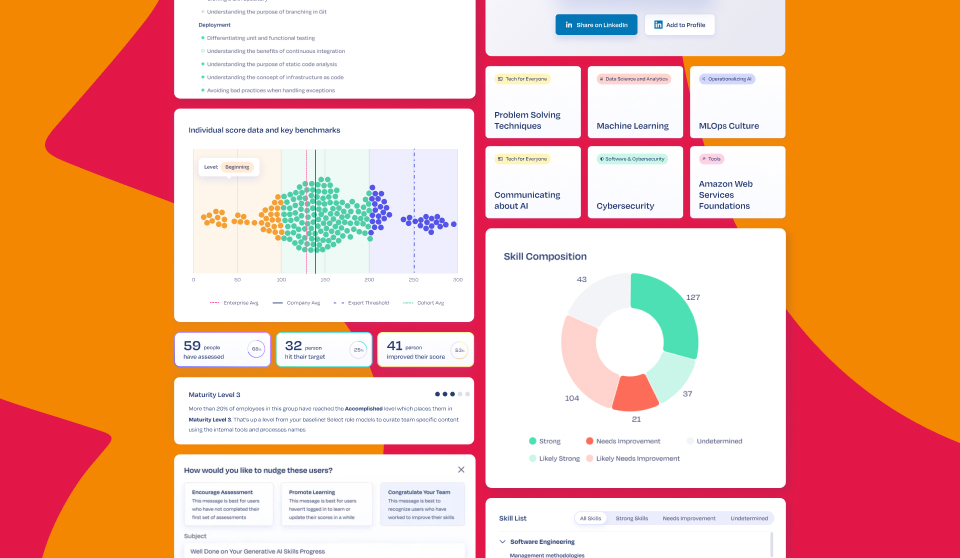Click the Add to Profile button
Image resolution: width=960 pixels, height=558 pixels.
(679, 25)
